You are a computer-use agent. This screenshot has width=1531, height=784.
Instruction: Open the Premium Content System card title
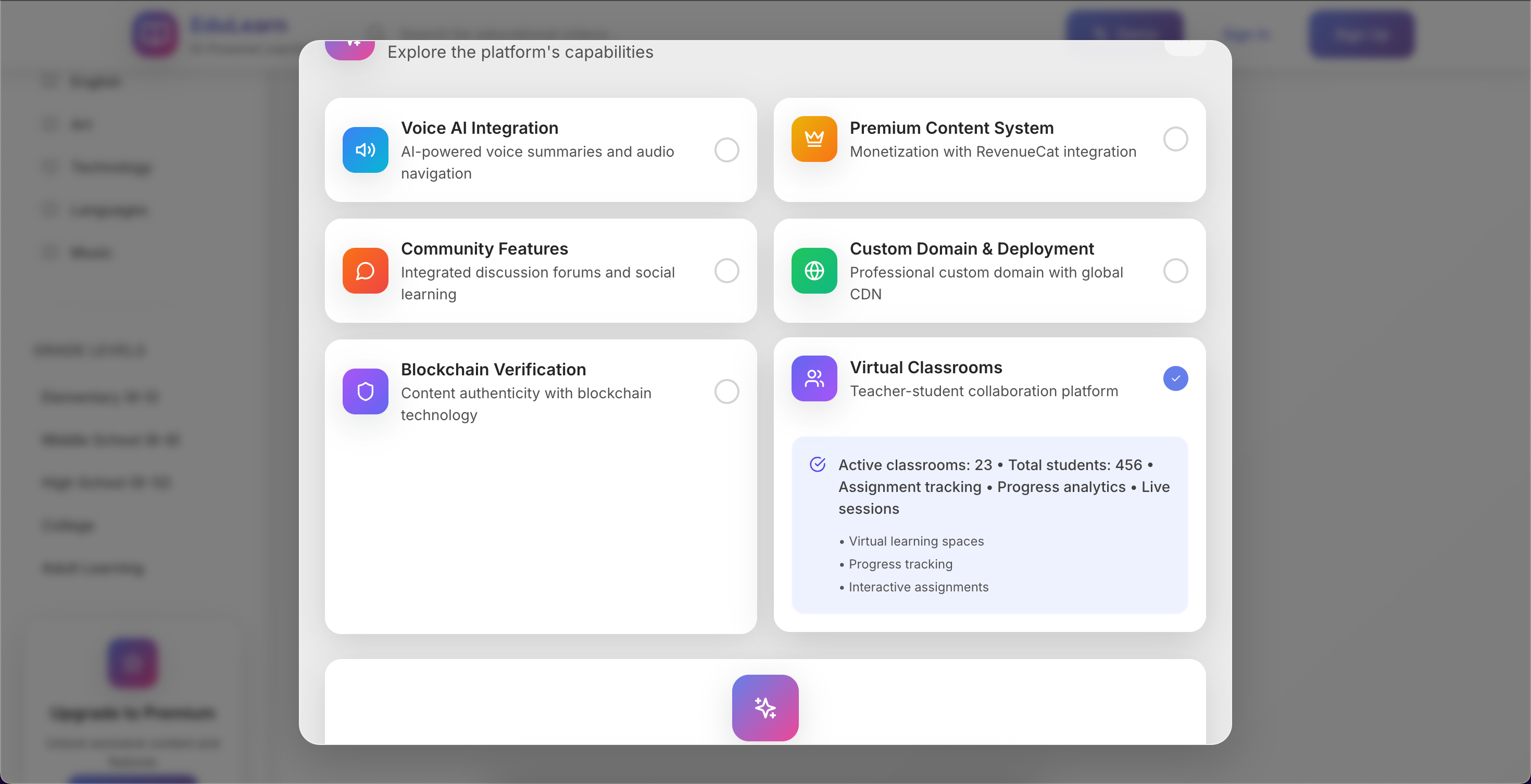coord(951,128)
